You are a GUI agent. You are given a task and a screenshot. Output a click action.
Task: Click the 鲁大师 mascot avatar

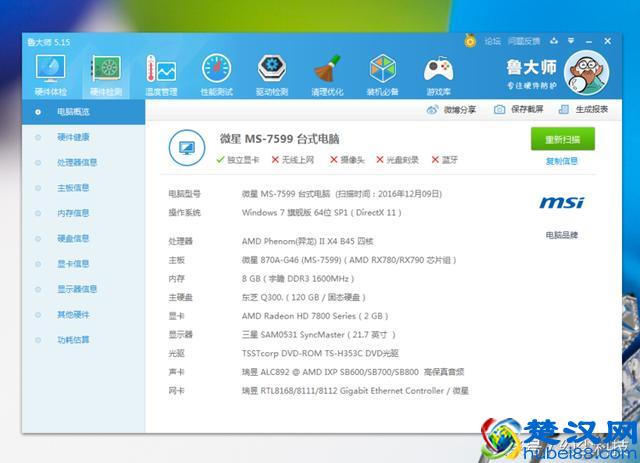[586, 73]
